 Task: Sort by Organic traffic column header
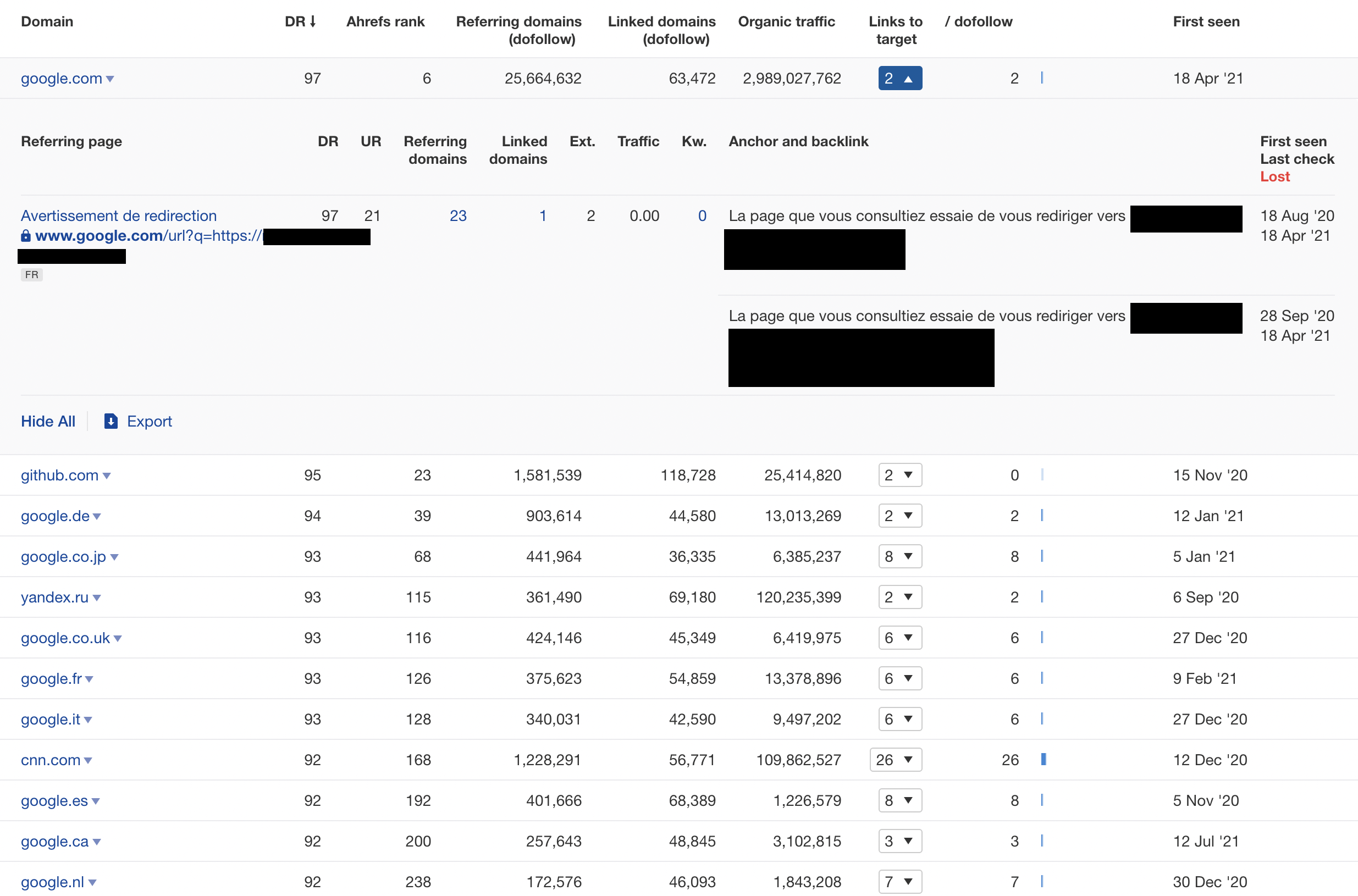click(x=786, y=22)
